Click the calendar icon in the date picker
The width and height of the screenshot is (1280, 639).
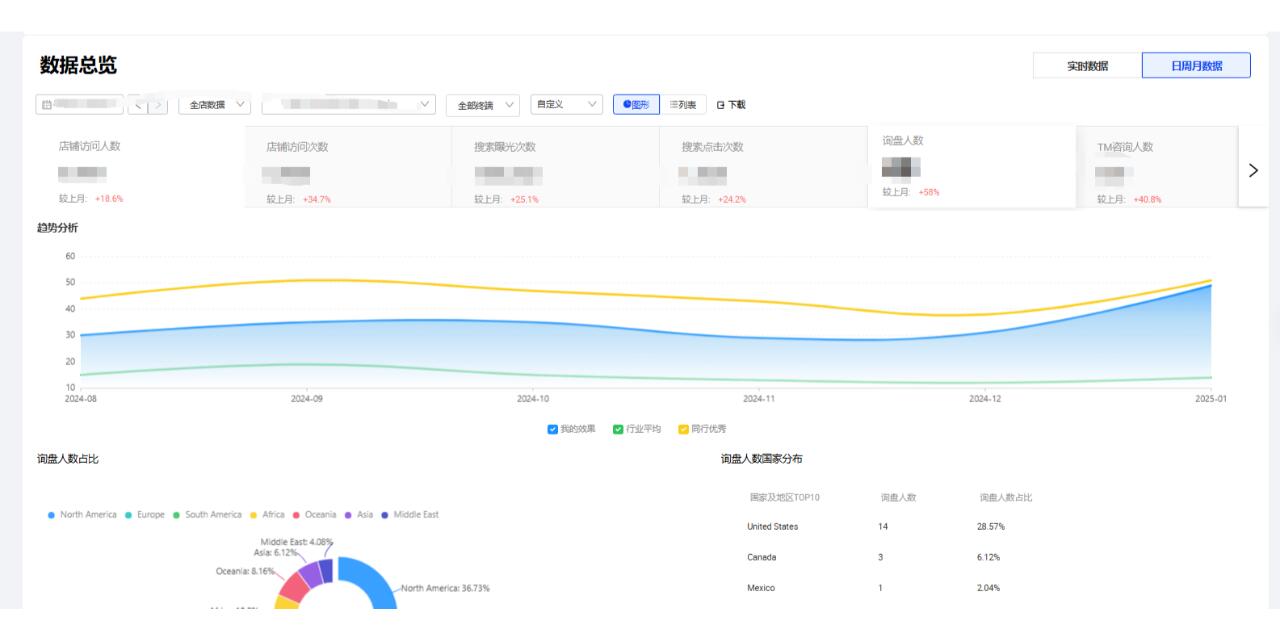click(x=47, y=105)
